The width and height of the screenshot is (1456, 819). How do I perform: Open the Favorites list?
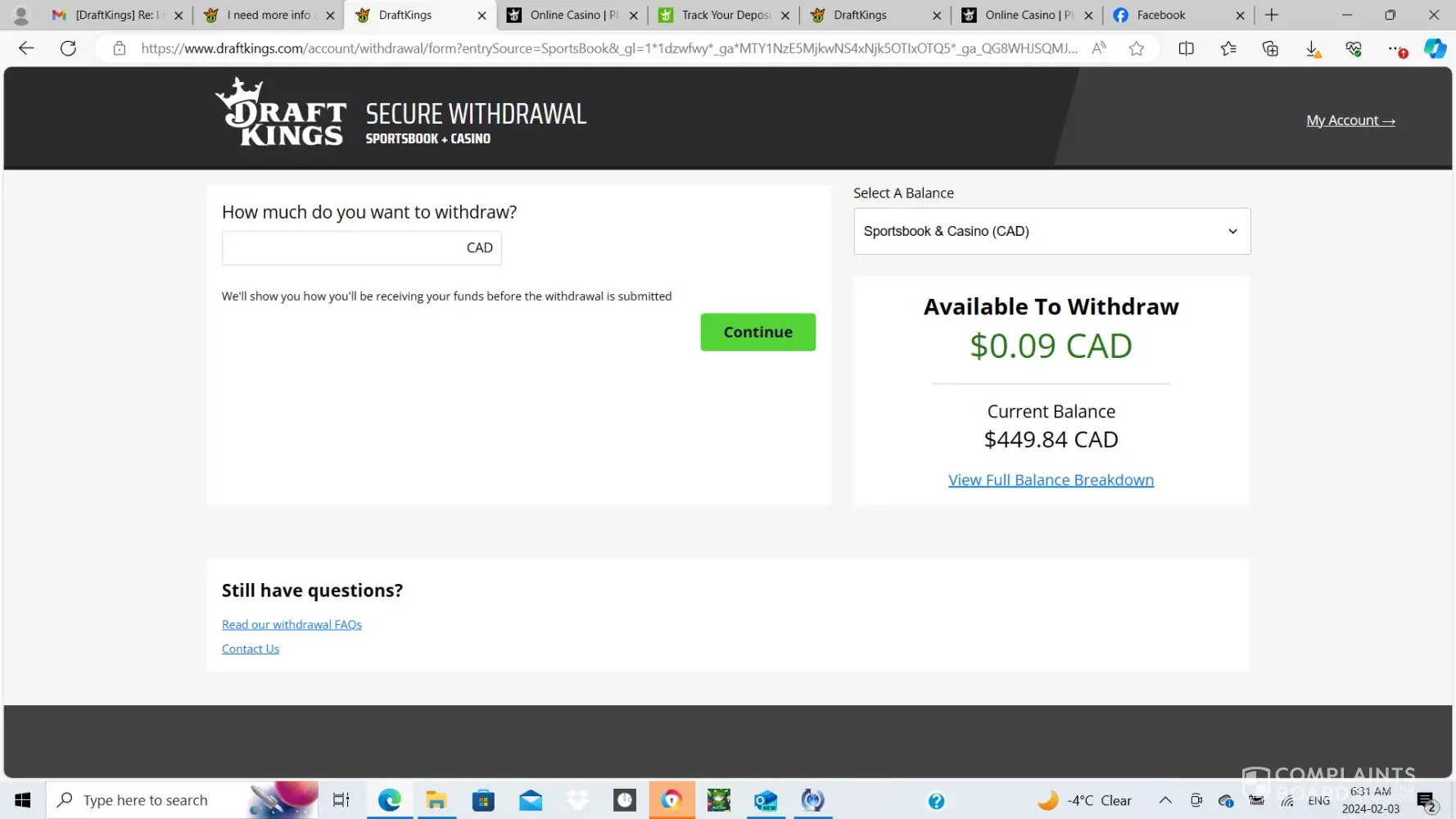tap(1228, 48)
